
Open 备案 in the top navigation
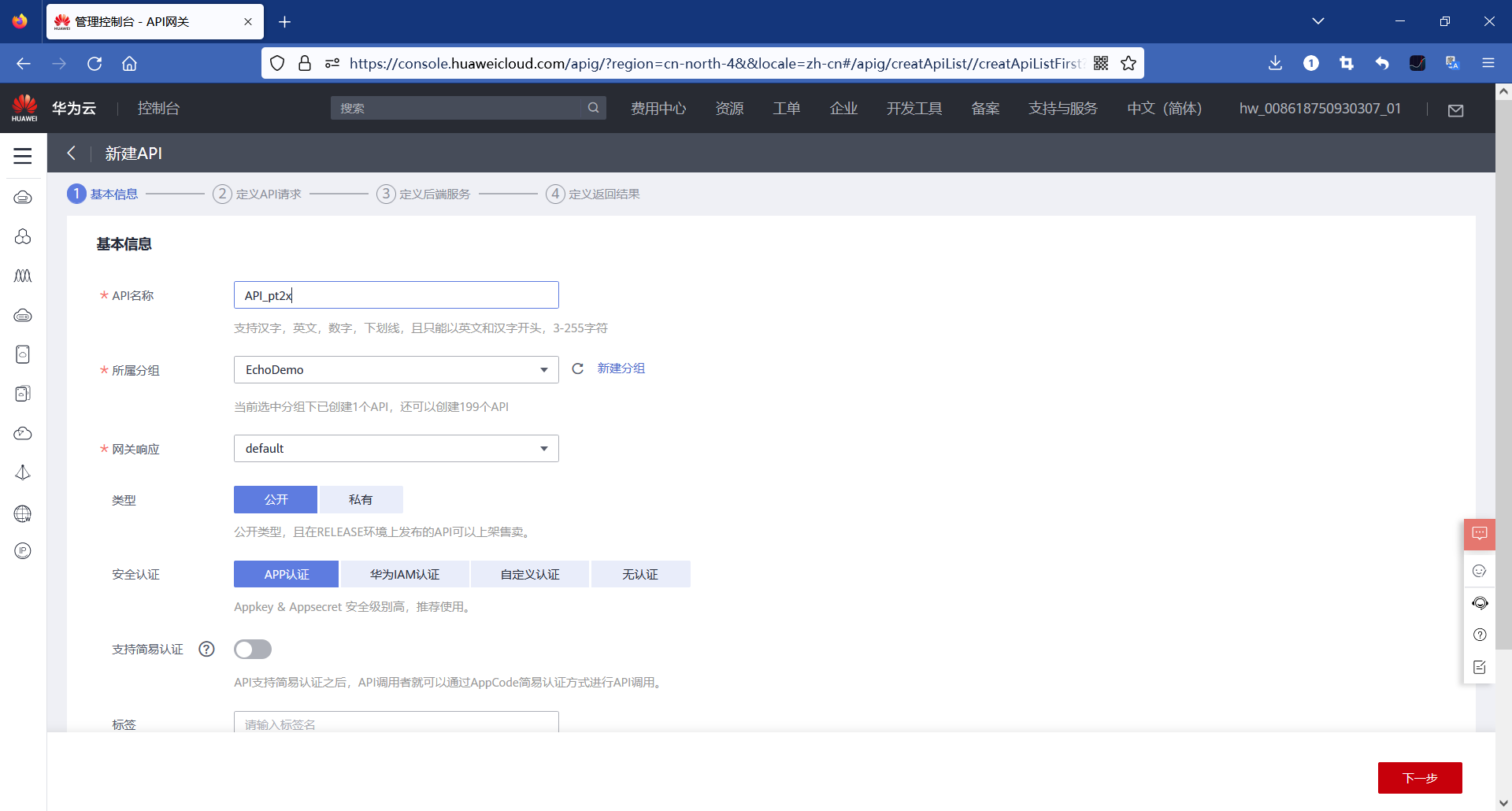point(985,109)
